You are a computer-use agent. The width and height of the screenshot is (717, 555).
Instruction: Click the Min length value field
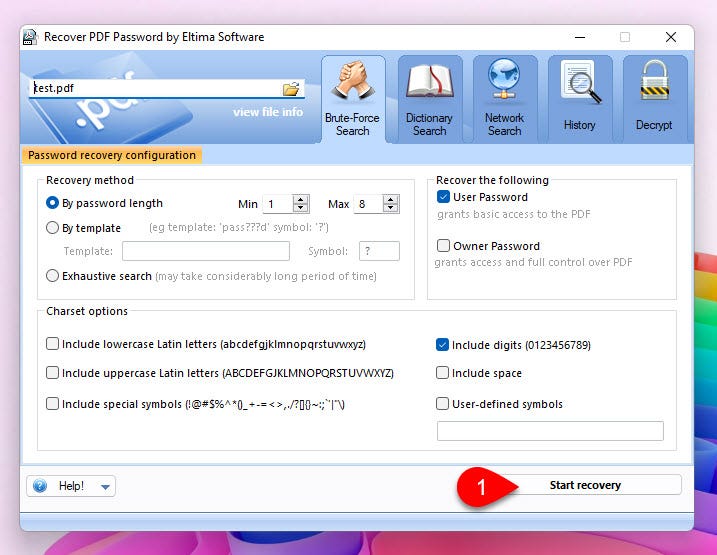pyautogui.click(x=278, y=204)
